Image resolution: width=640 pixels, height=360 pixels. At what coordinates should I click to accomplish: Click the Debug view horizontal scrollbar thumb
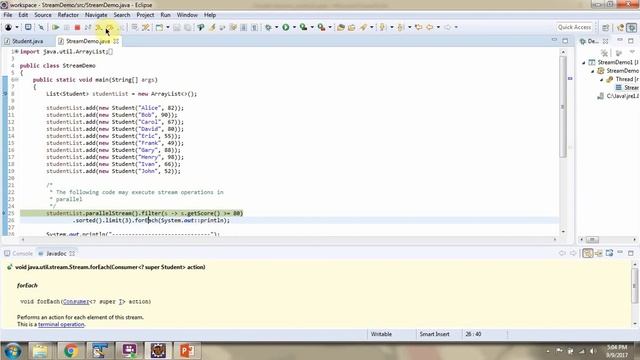(x=592, y=240)
